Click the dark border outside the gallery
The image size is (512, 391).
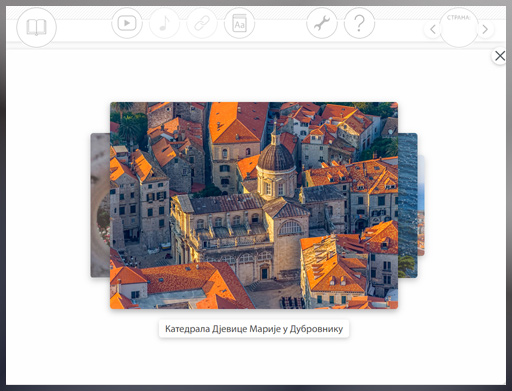tap(3, 200)
